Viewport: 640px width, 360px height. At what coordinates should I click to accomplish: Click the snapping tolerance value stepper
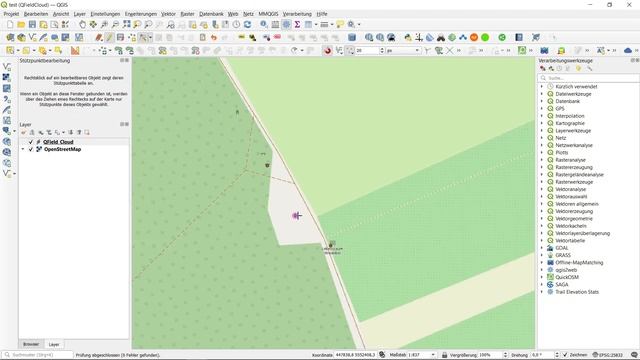pos(382,50)
